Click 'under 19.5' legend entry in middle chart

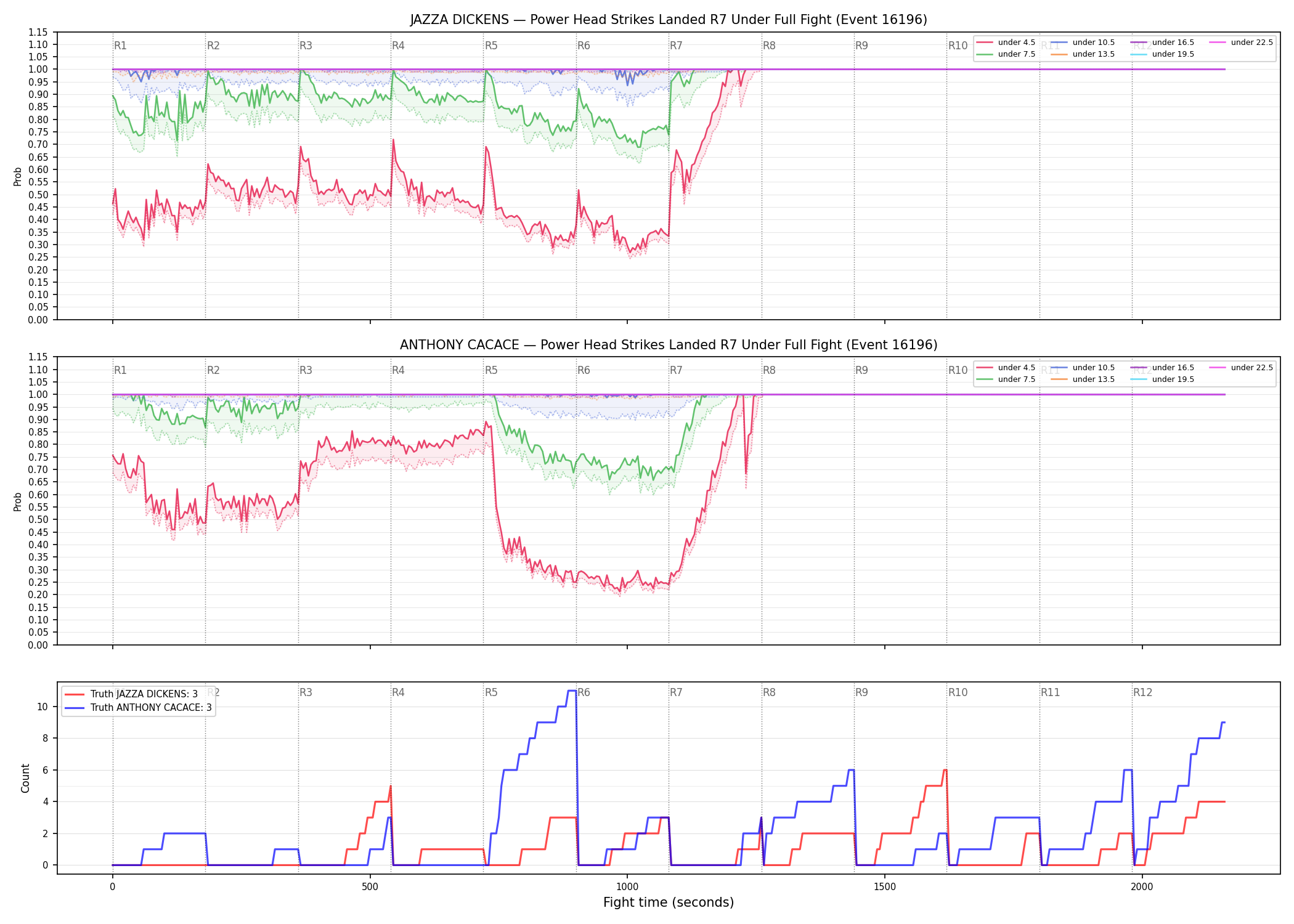tap(1162, 379)
